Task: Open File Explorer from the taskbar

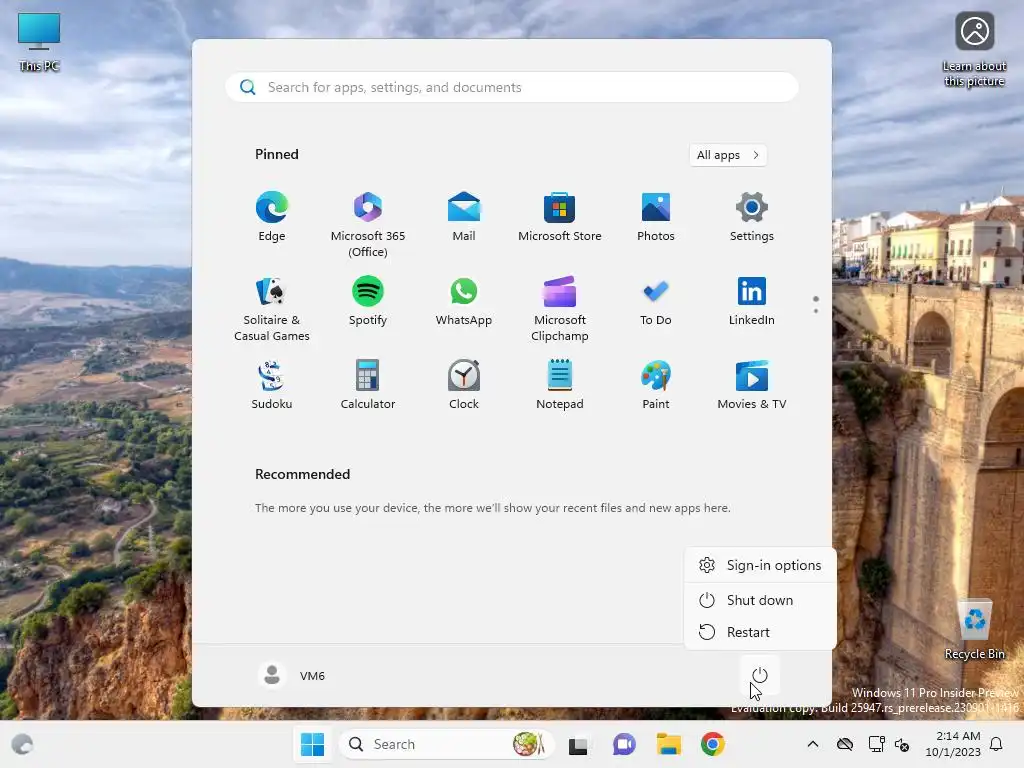Action: (x=669, y=744)
